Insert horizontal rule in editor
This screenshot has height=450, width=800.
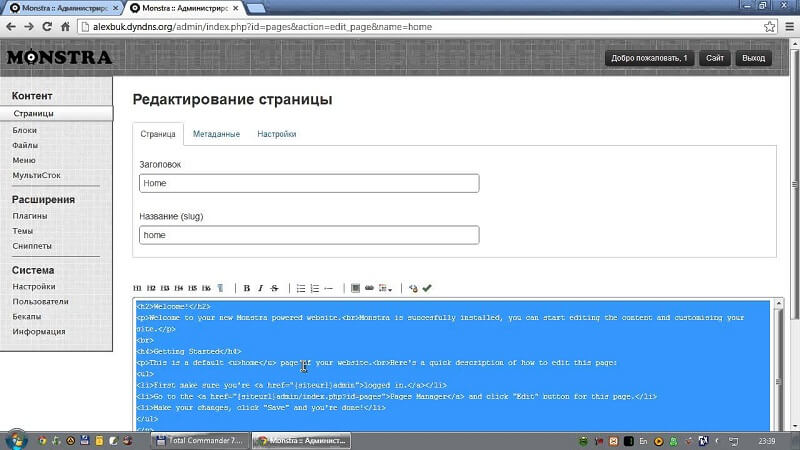pyautogui.click(x=329, y=288)
